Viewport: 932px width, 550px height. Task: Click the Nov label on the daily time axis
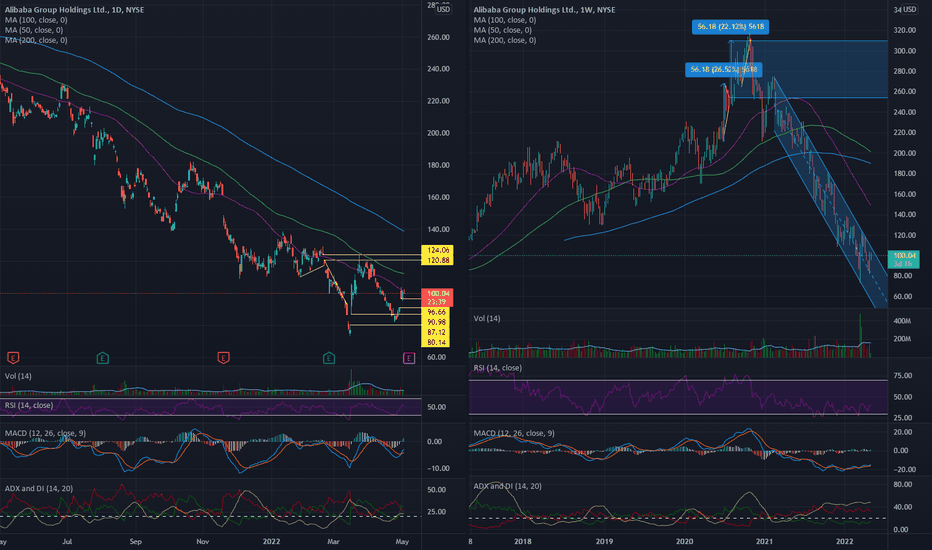click(x=203, y=542)
